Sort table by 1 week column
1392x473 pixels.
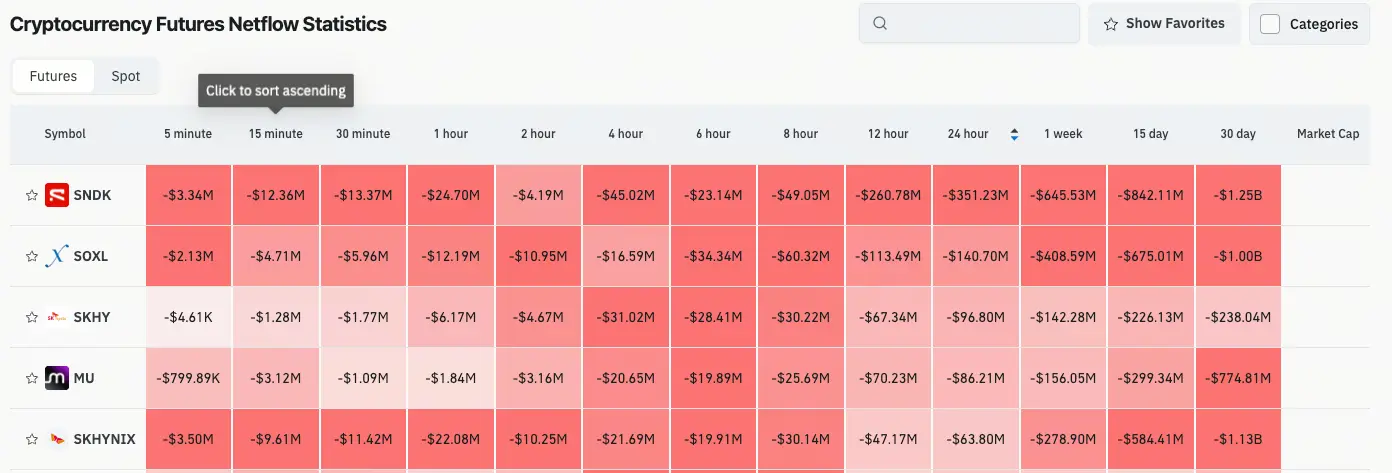pos(1063,134)
